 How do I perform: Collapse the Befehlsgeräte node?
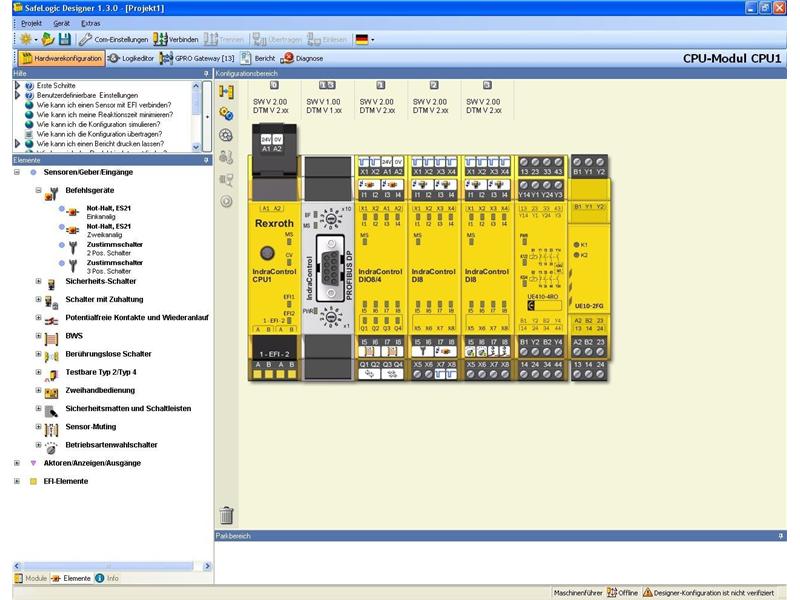(38, 190)
